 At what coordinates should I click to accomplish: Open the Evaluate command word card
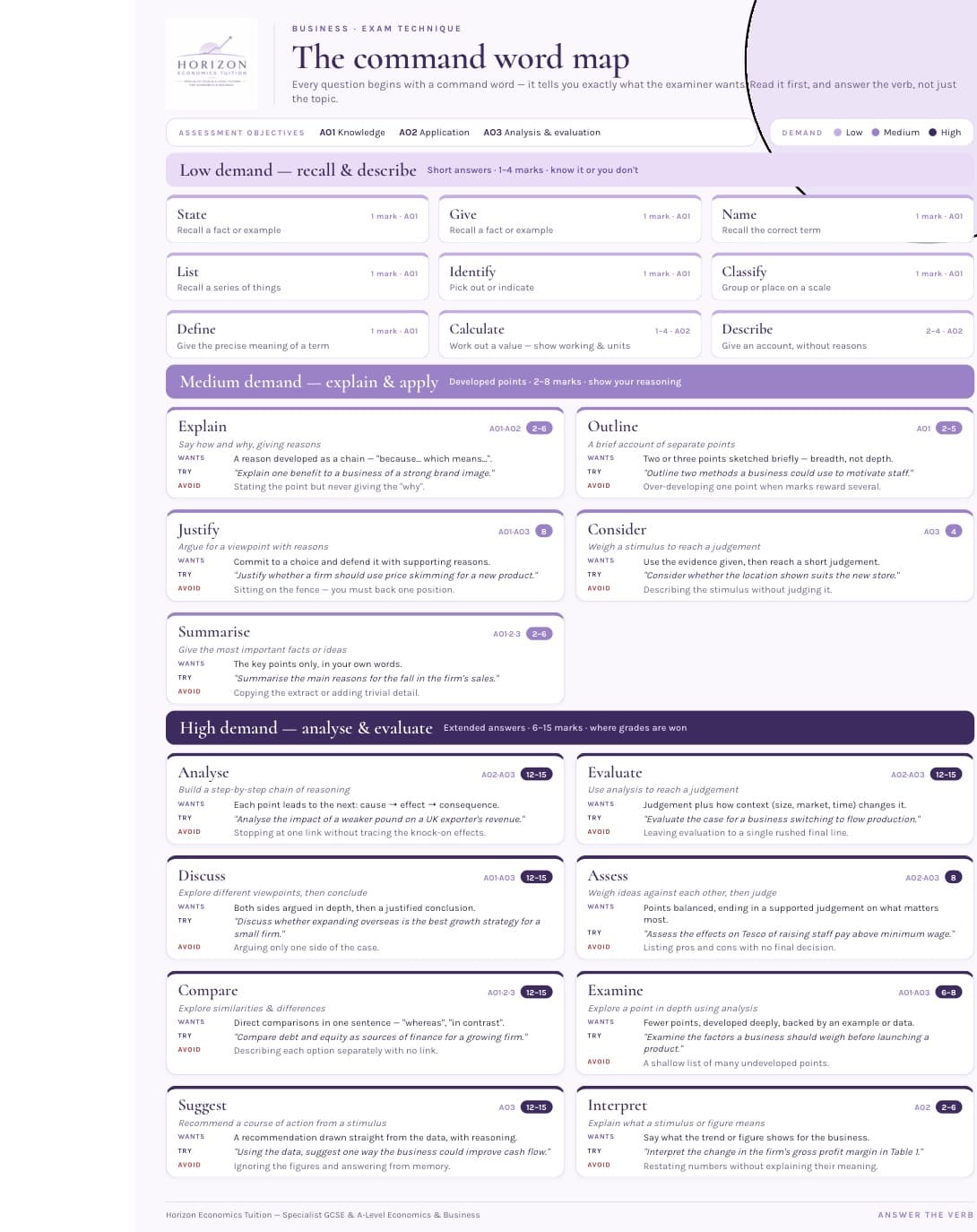coord(774,798)
